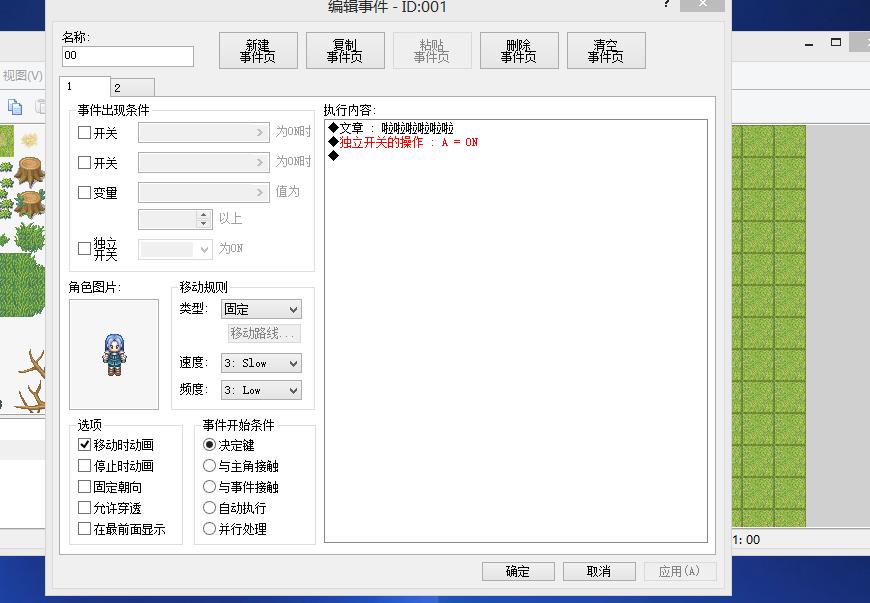The width and height of the screenshot is (870, 603).
Task: Select the 独立开关的操作 A = ON line
Action: coord(403,143)
